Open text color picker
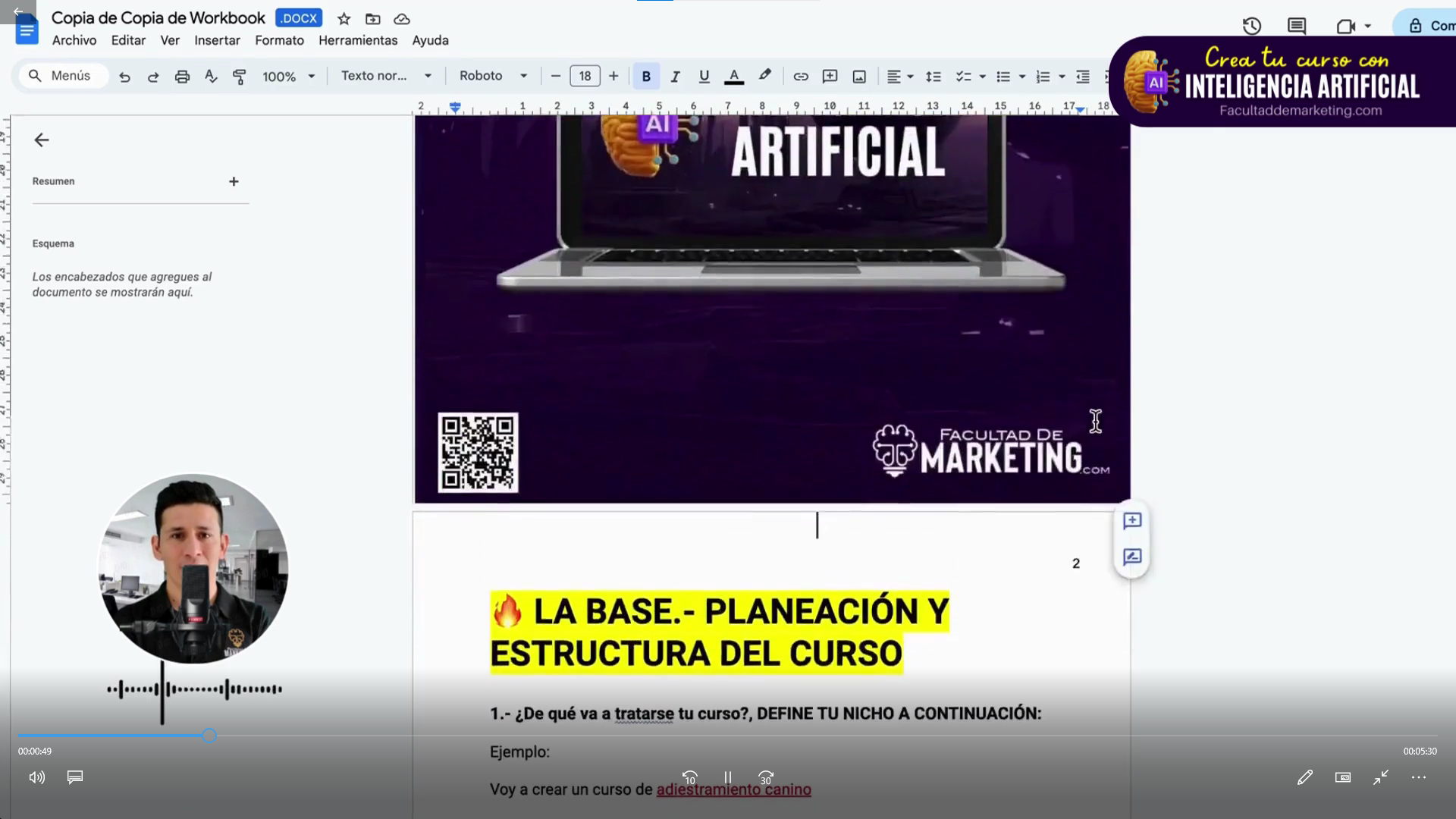This screenshot has width=1456, height=819. pos(733,77)
